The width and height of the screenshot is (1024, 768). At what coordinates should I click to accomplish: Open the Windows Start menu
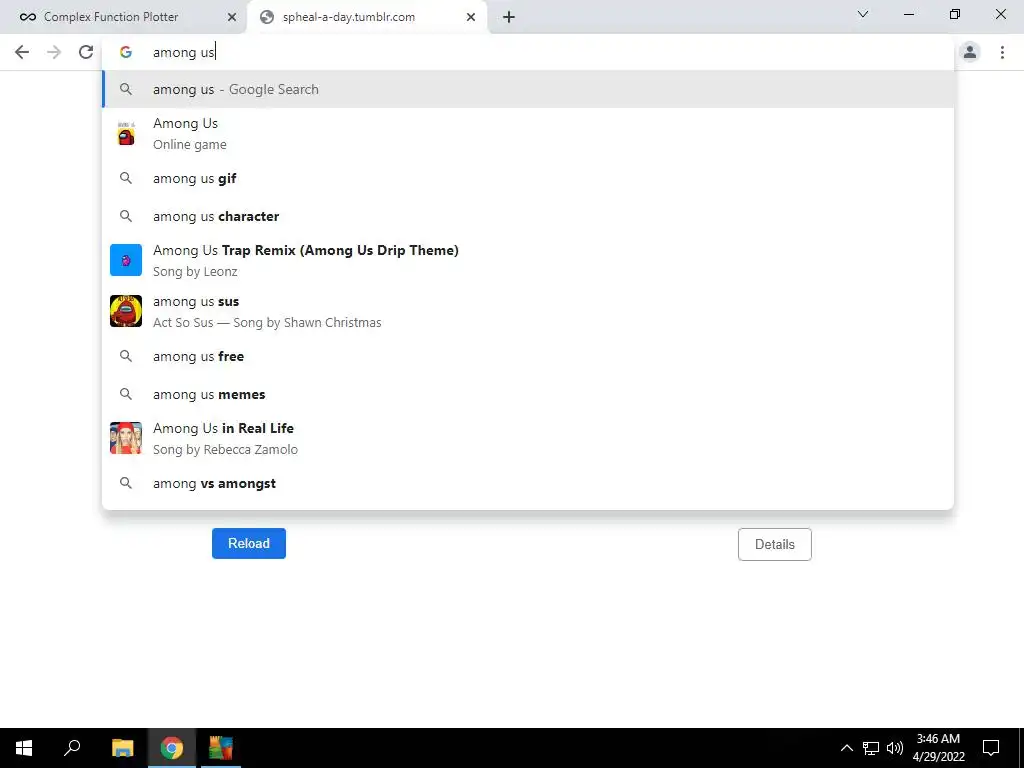click(24, 748)
